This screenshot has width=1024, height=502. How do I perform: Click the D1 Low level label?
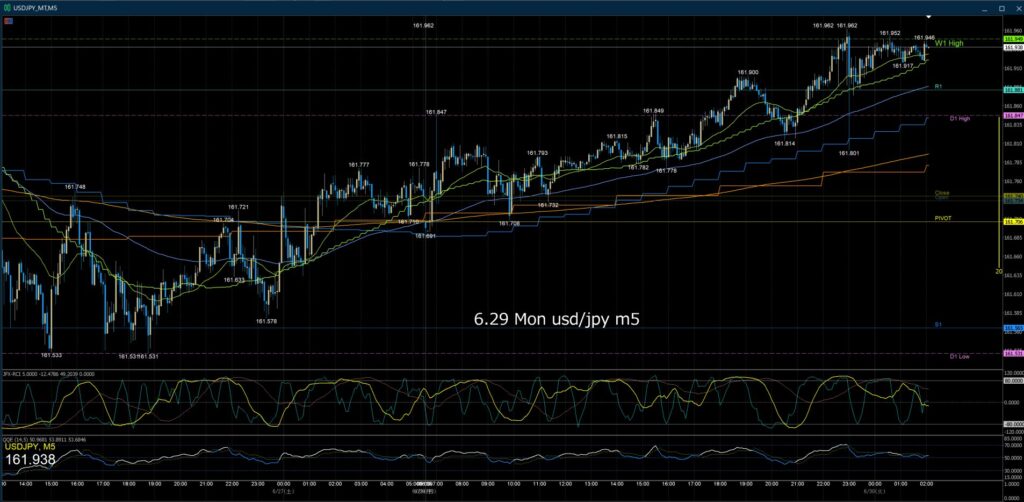959,356
